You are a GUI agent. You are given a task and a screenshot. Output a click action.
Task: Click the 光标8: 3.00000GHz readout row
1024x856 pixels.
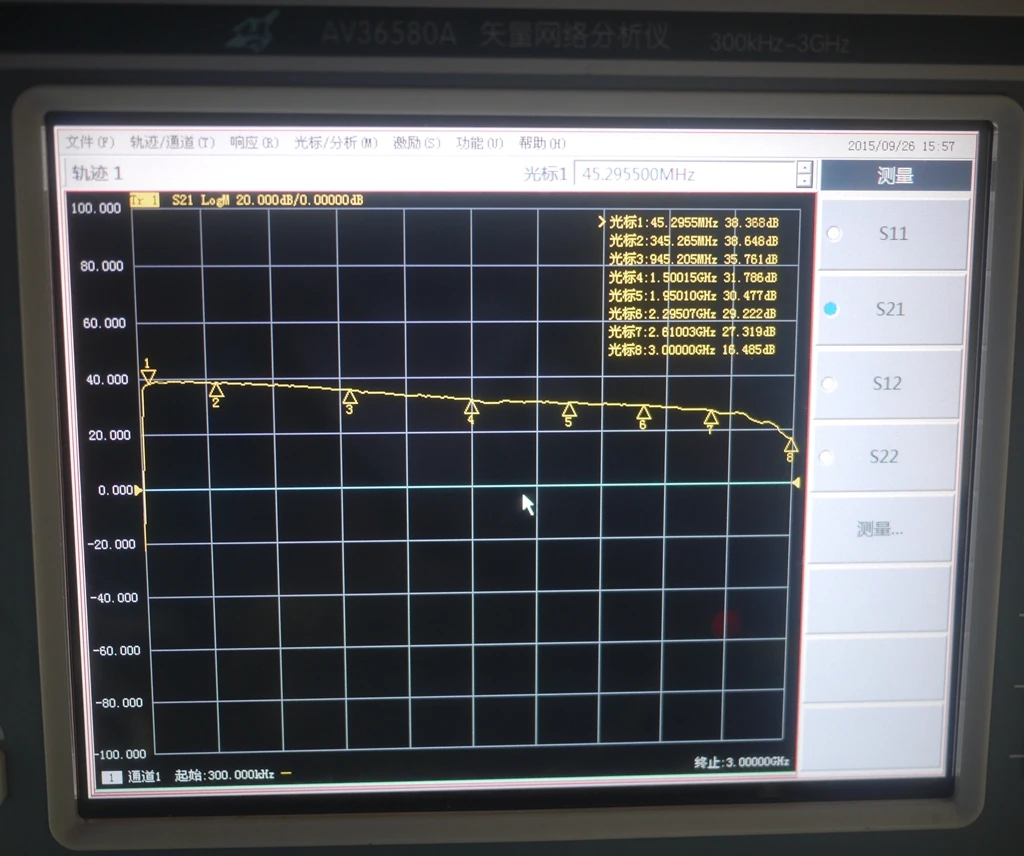(x=691, y=350)
